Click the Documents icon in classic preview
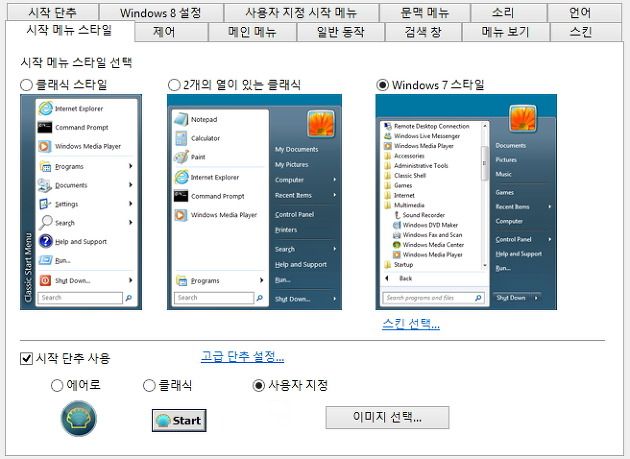 coord(45,185)
